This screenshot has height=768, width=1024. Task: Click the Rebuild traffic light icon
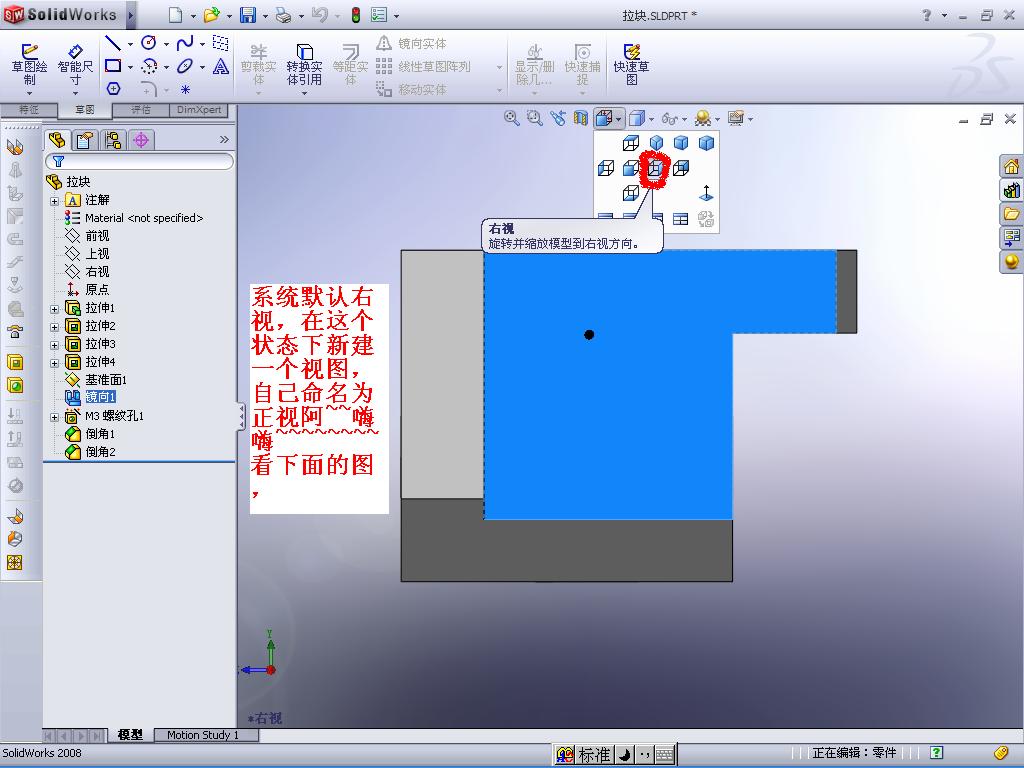click(x=356, y=15)
